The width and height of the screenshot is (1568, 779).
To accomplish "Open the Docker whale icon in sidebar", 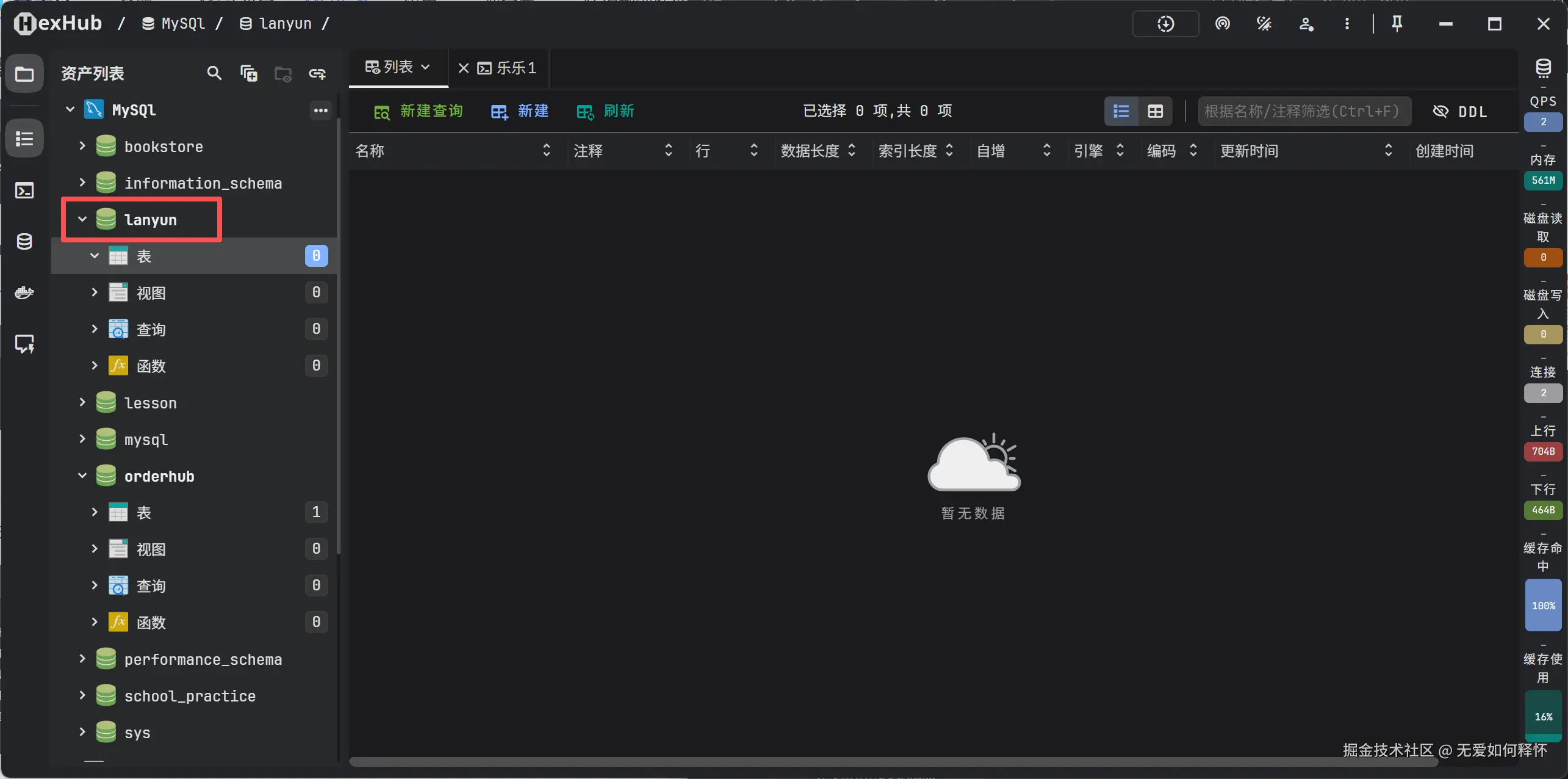I will coord(24,292).
